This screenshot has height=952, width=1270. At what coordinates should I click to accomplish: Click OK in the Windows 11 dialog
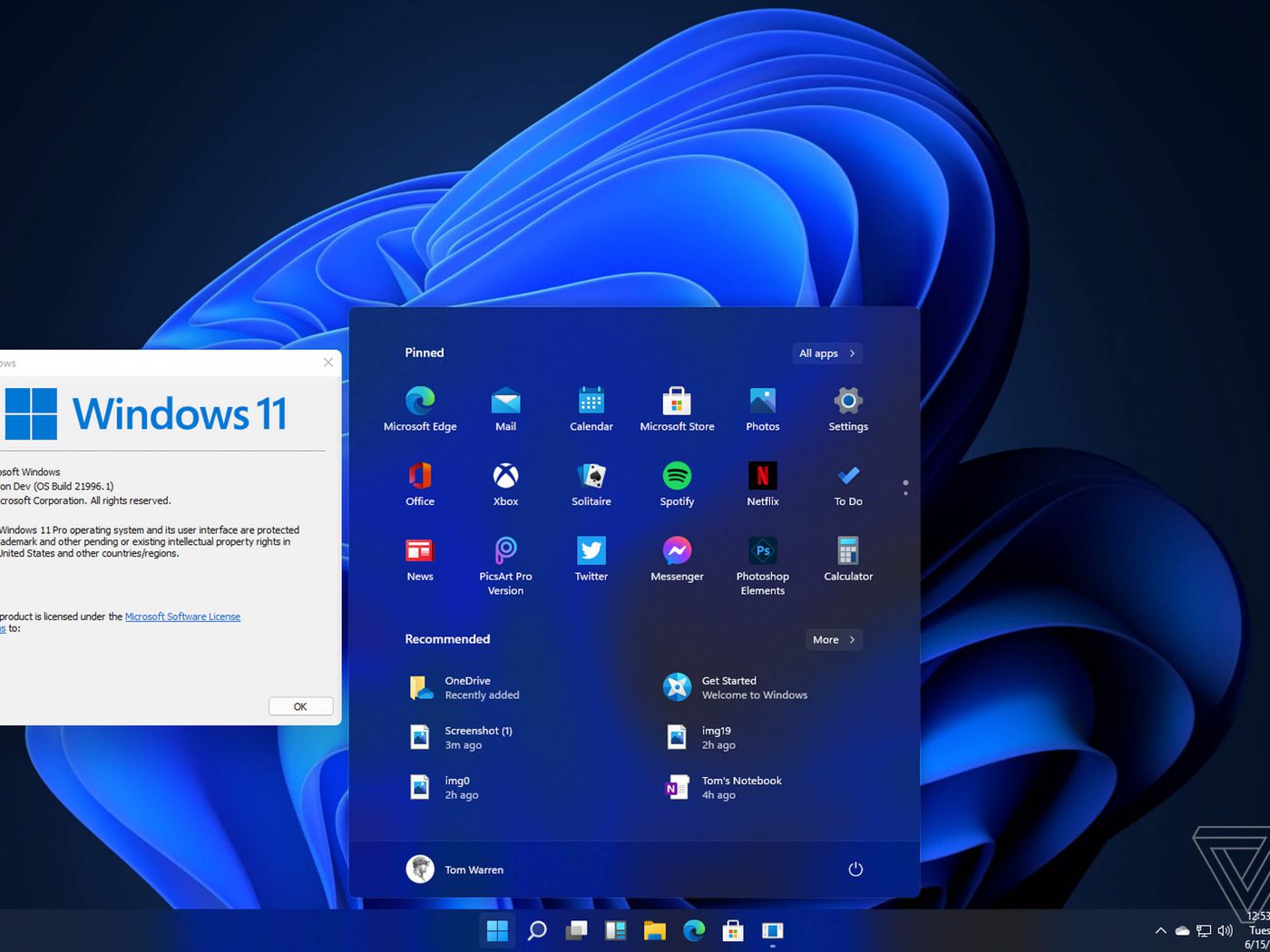[x=299, y=705]
